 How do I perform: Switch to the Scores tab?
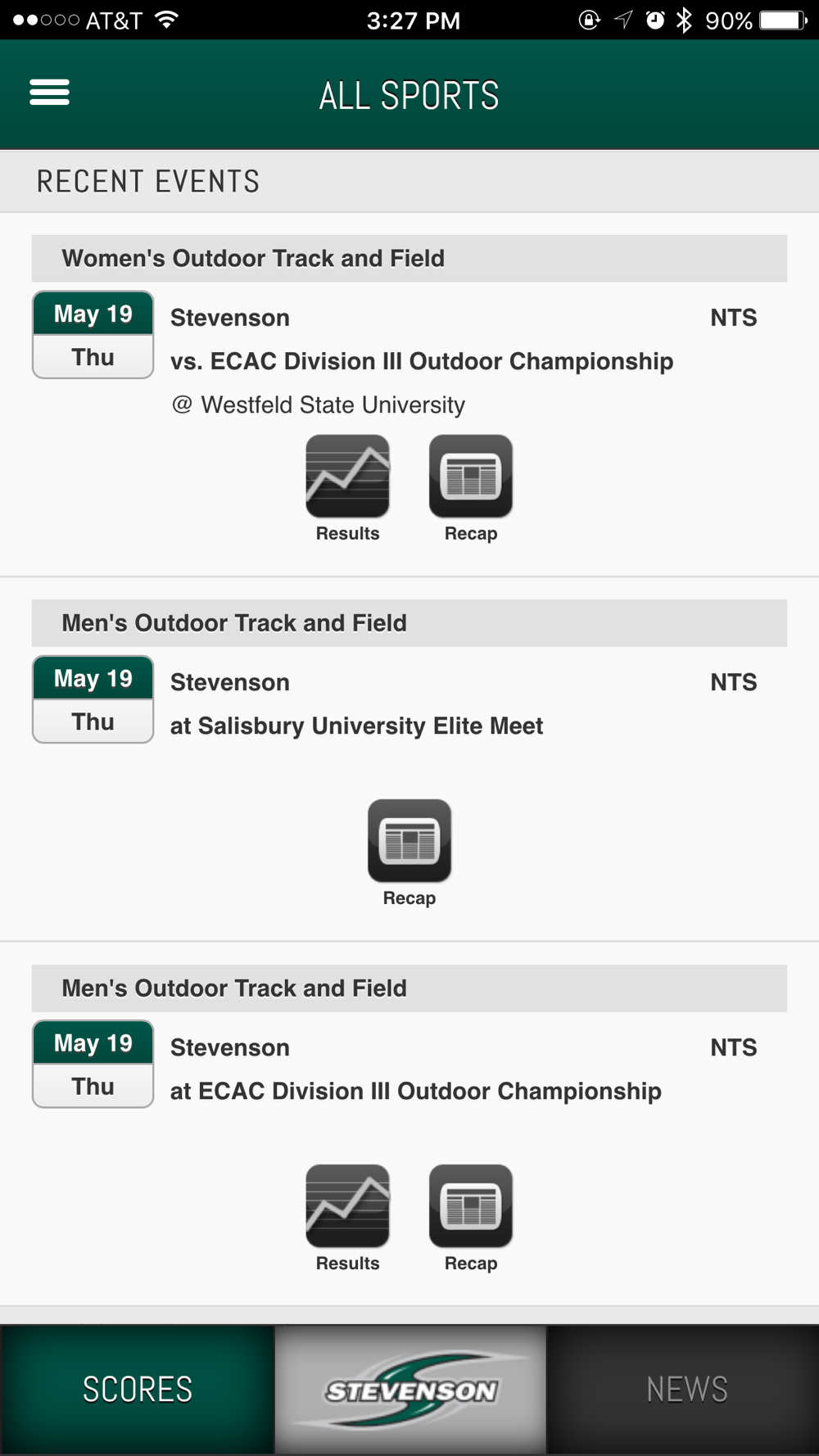[137, 1390]
